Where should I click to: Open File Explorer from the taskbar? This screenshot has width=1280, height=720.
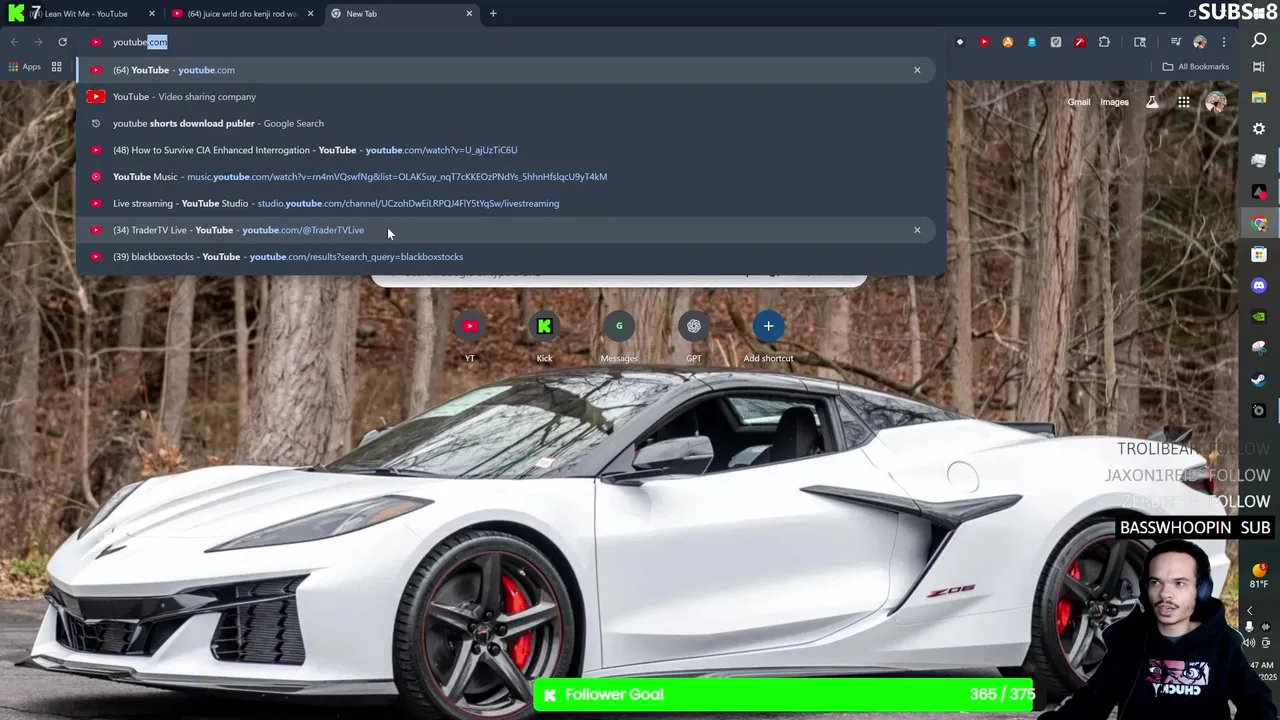click(x=1259, y=98)
